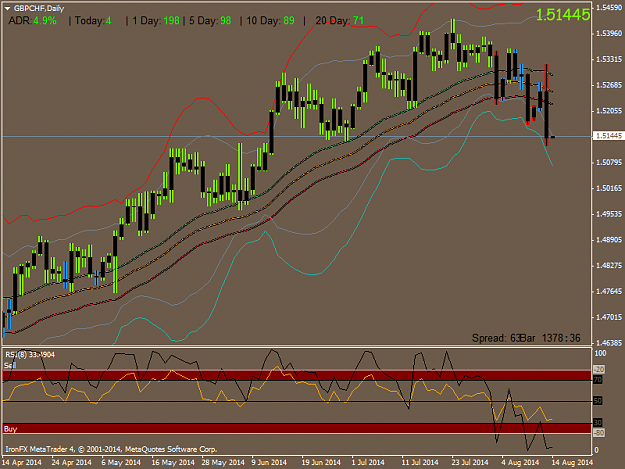Open the GBPCHF,Daily chart dropdown triangle
The width and height of the screenshot is (625, 469).
click(x=7, y=8)
